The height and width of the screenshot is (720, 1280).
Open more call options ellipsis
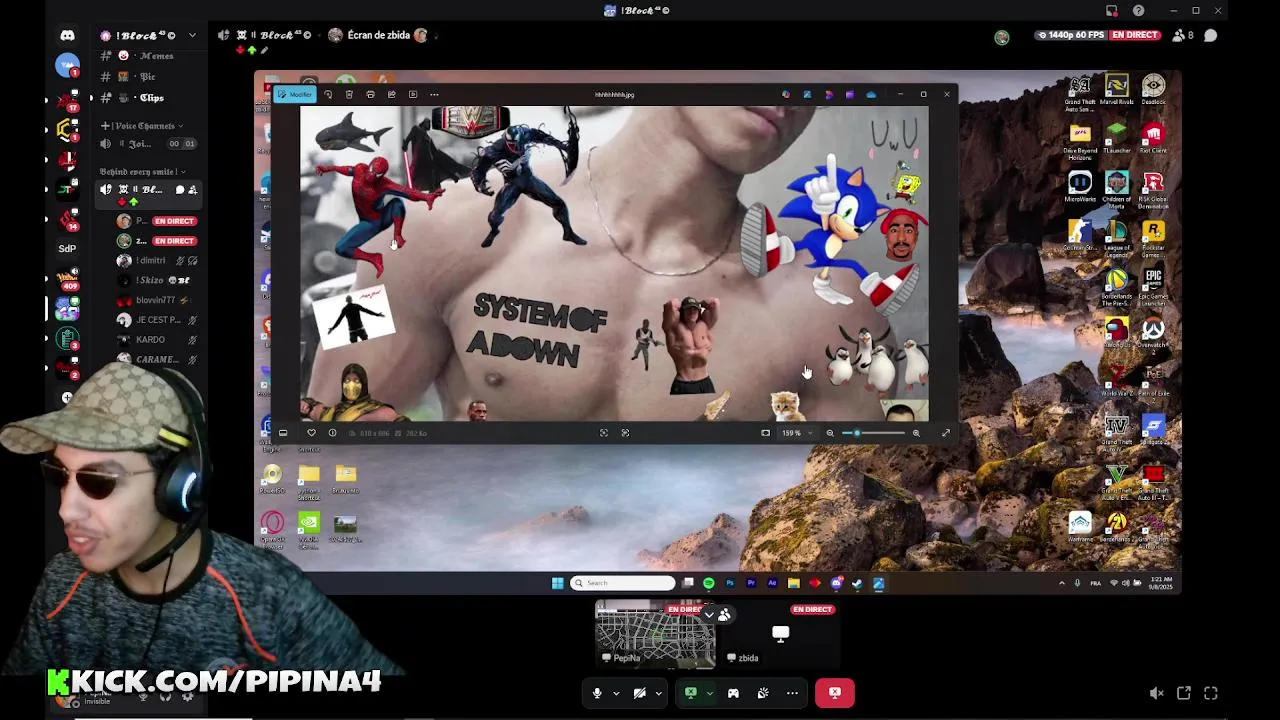(792, 693)
